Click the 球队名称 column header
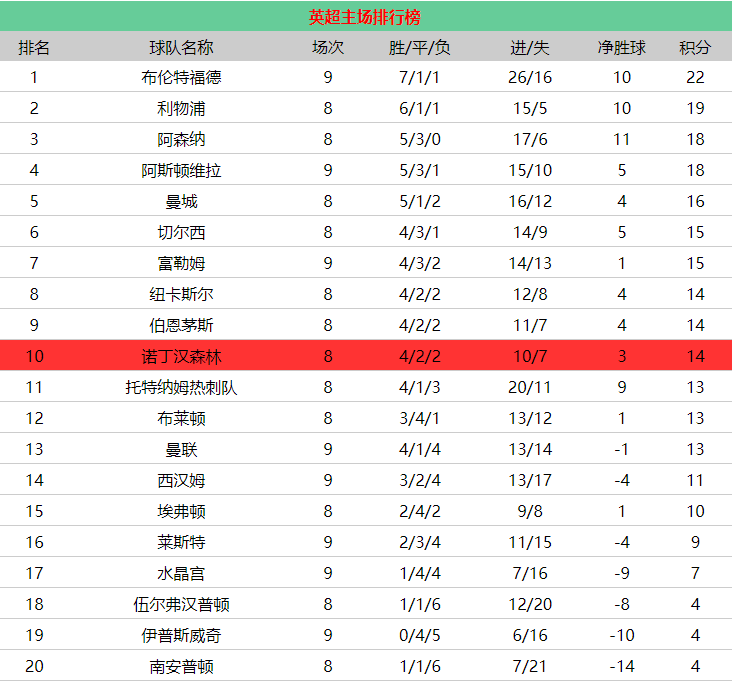 point(181,47)
